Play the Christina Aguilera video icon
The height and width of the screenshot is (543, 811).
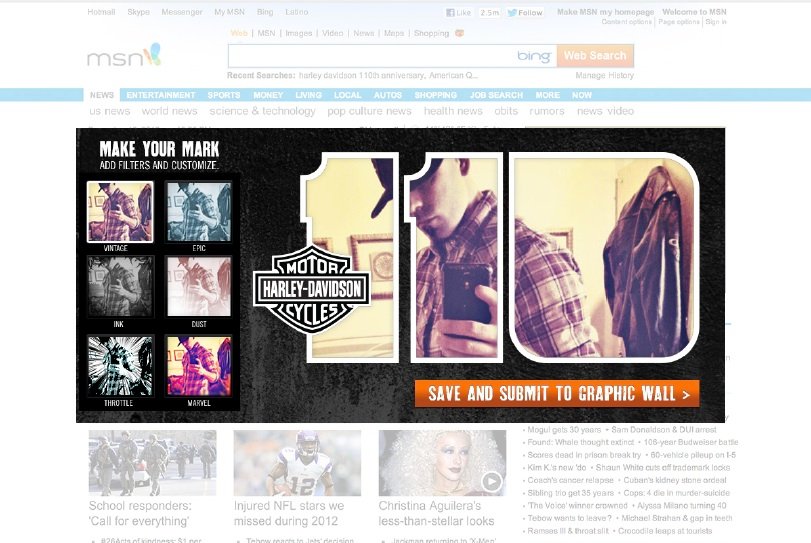491,482
